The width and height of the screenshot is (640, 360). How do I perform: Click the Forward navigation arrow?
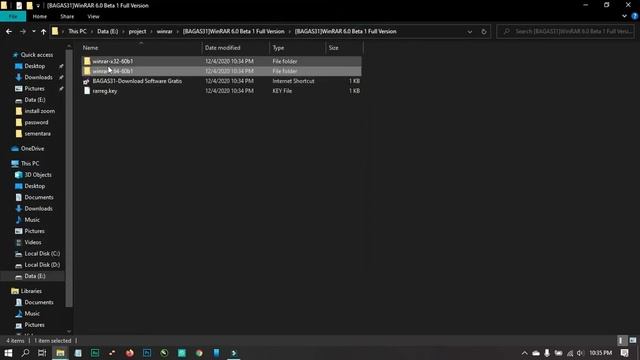pos(23,31)
